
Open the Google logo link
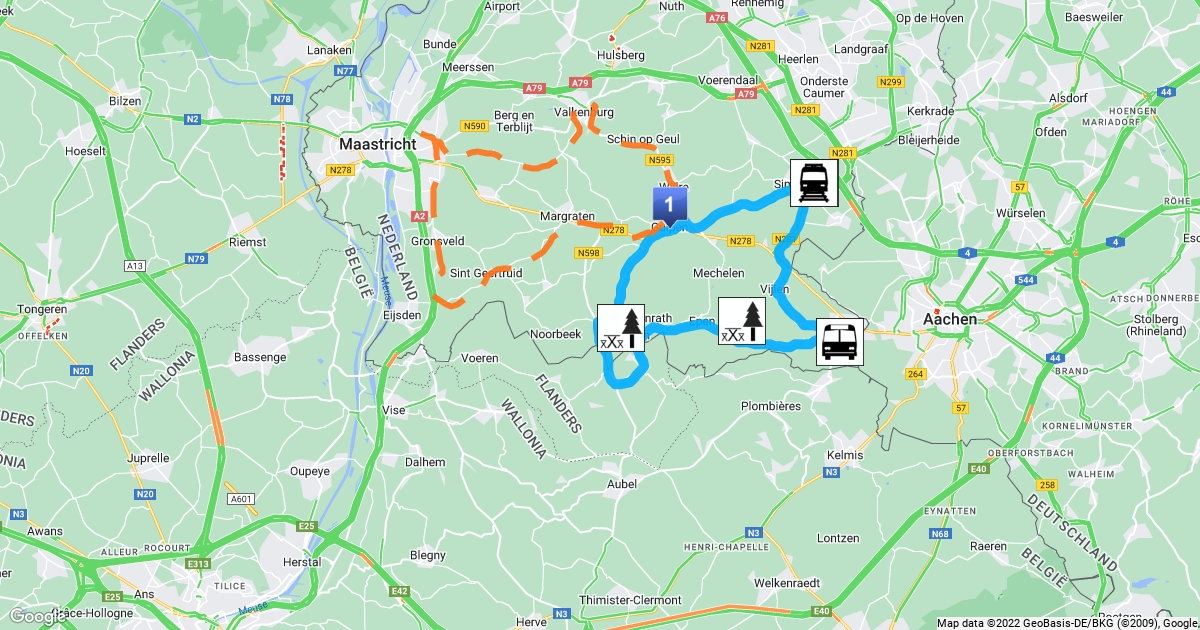[37, 615]
